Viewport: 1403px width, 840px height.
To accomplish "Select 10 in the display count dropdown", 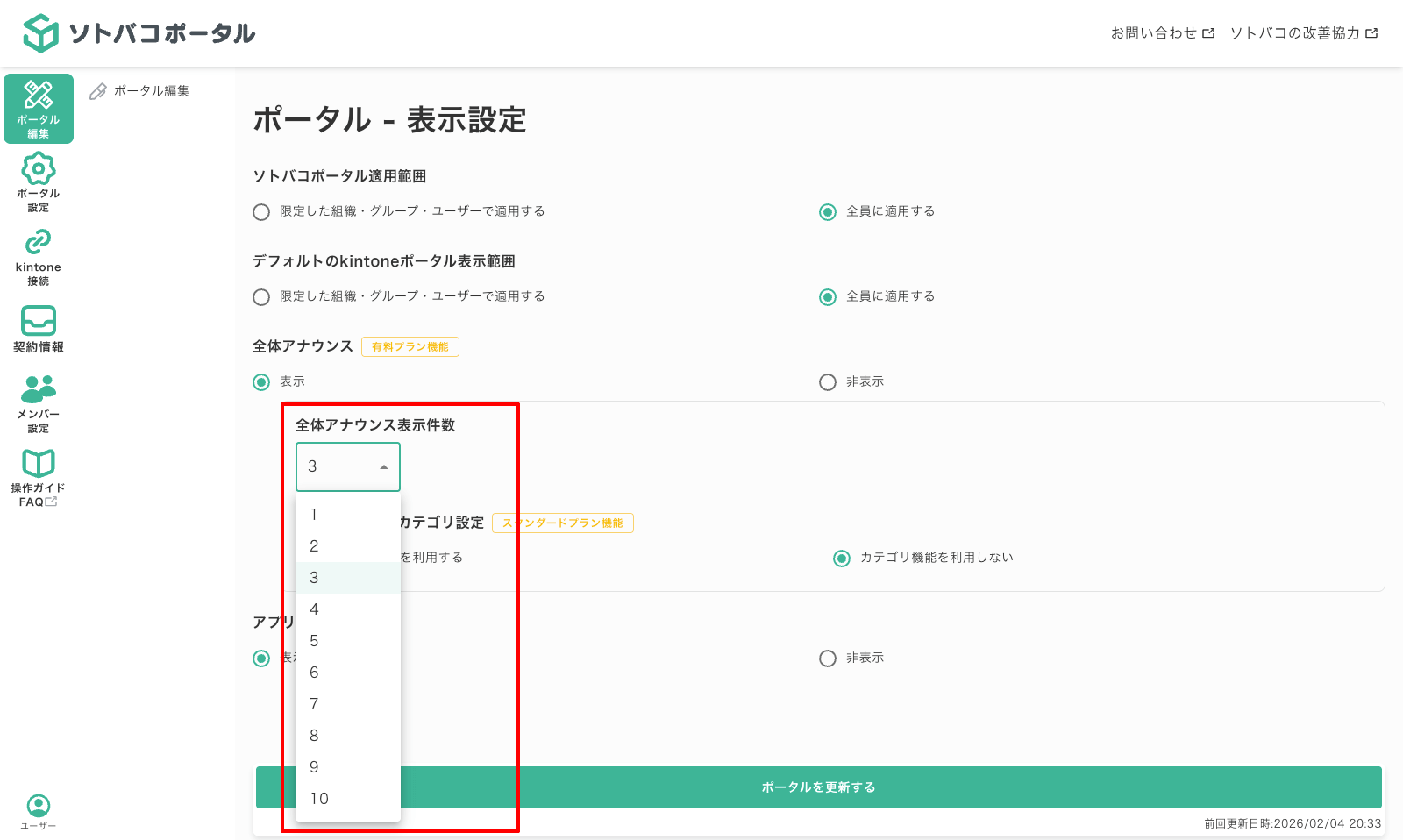I will click(347, 798).
